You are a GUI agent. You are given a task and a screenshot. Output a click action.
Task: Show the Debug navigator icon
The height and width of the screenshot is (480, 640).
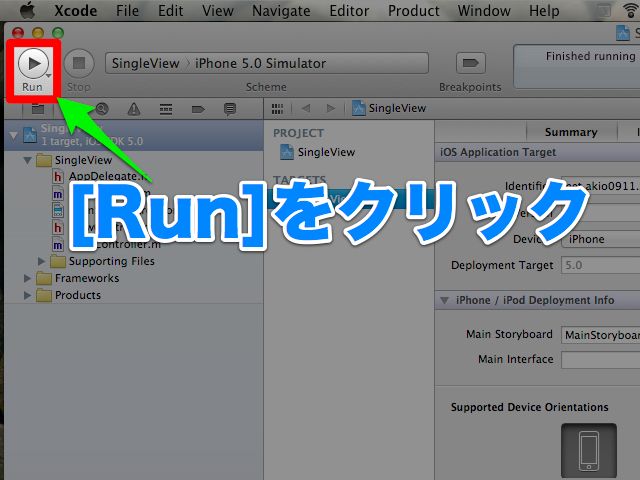pyautogui.click(x=166, y=109)
